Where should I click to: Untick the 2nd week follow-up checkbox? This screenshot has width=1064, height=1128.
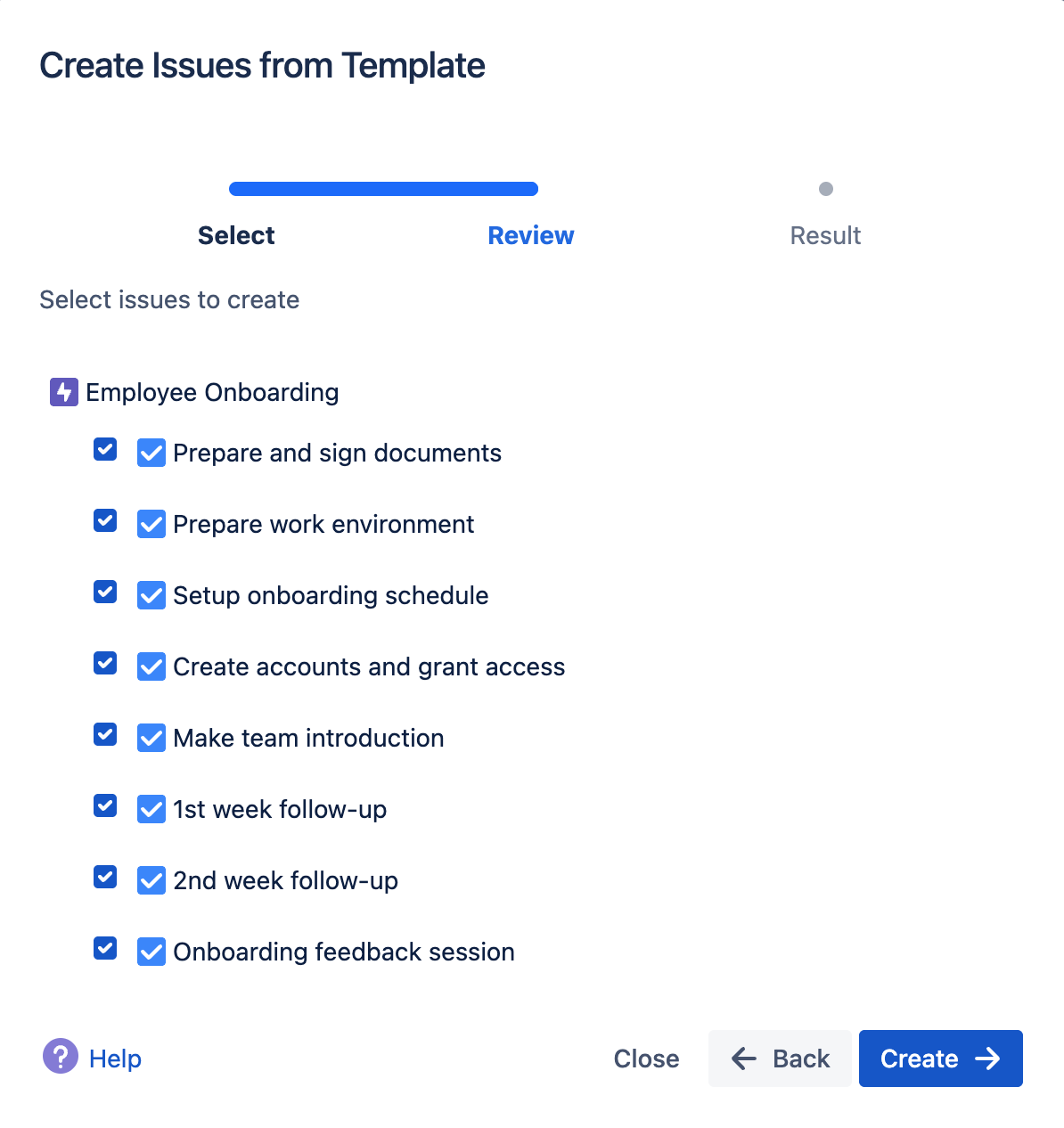(x=105, y=877)
